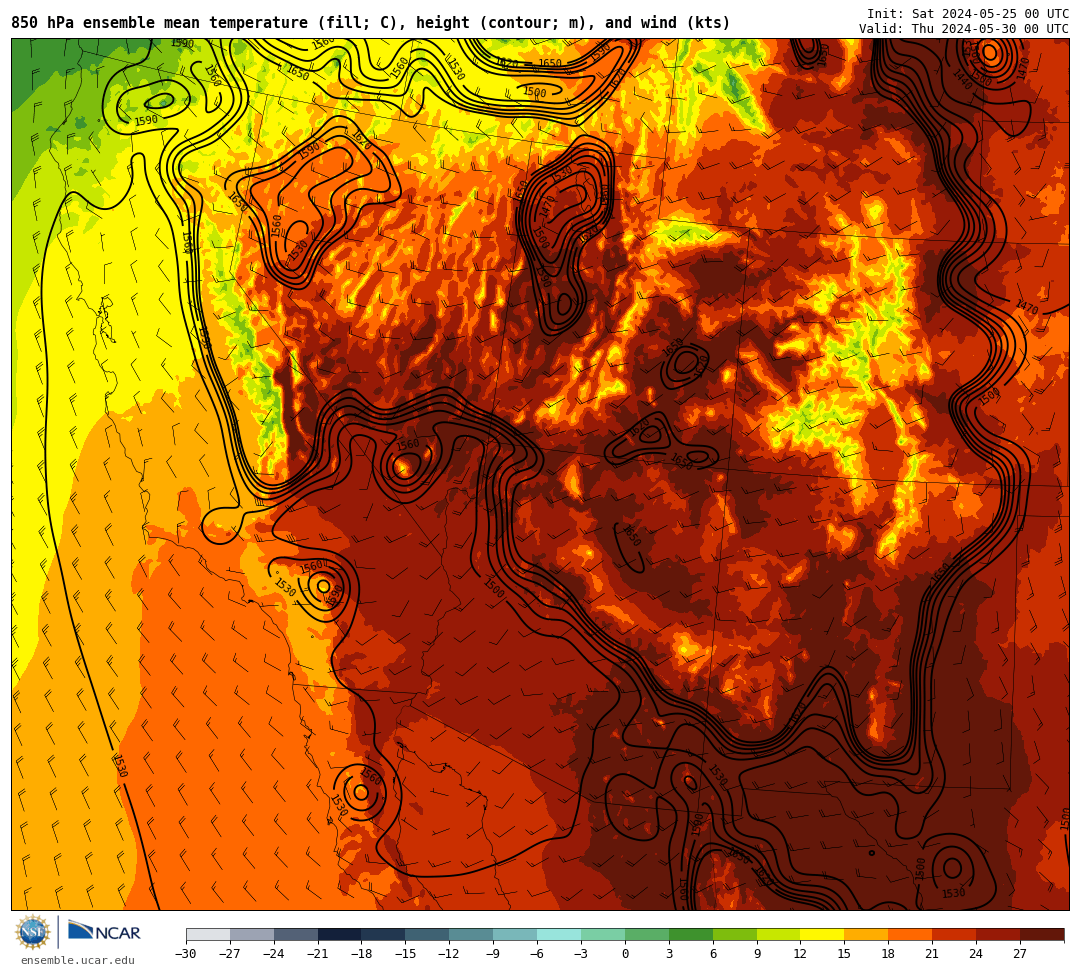The image size is (1080, 973).
Task: Click the NSF logo
Action: 32,932
